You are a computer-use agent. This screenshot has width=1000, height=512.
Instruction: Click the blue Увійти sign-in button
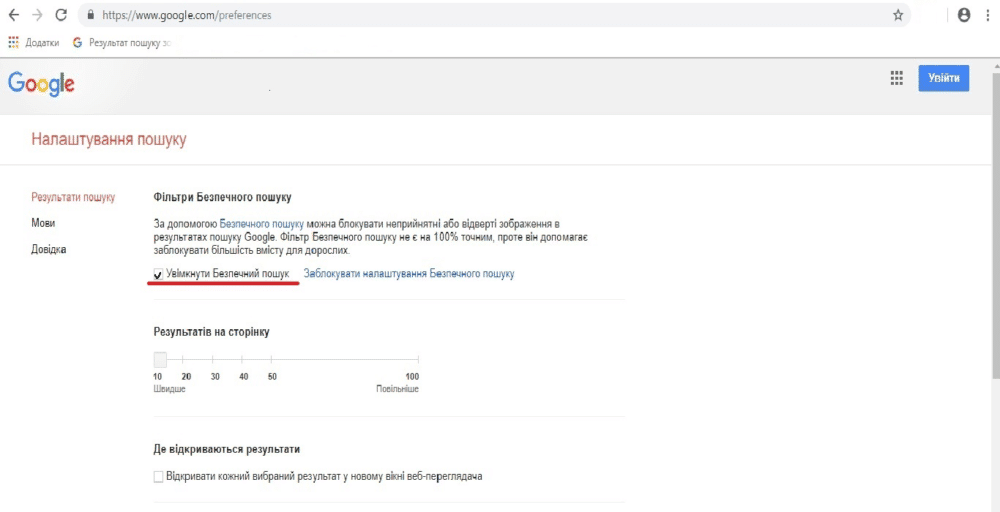click(x=943, y=79)
